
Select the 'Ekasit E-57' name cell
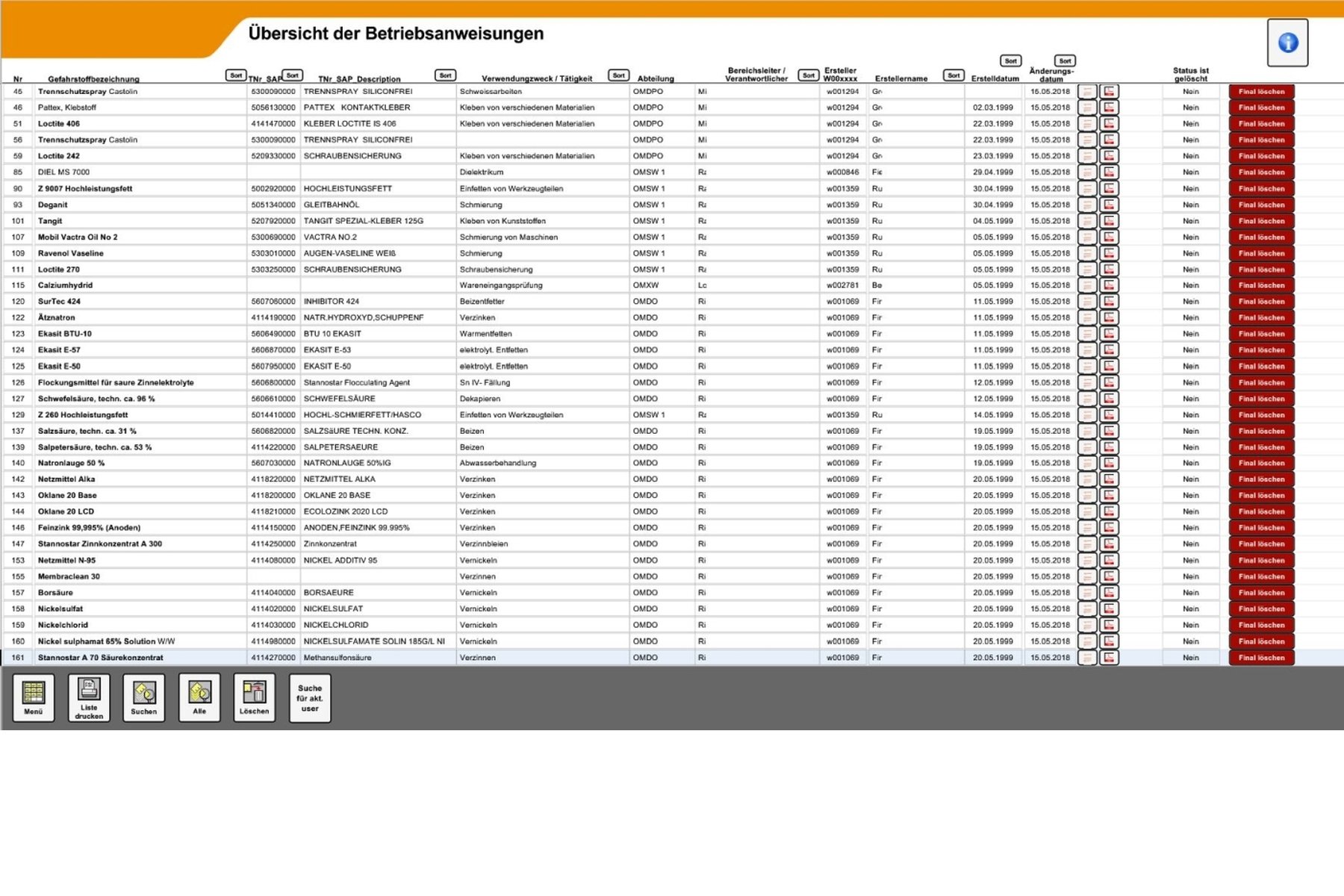[140, 350]
